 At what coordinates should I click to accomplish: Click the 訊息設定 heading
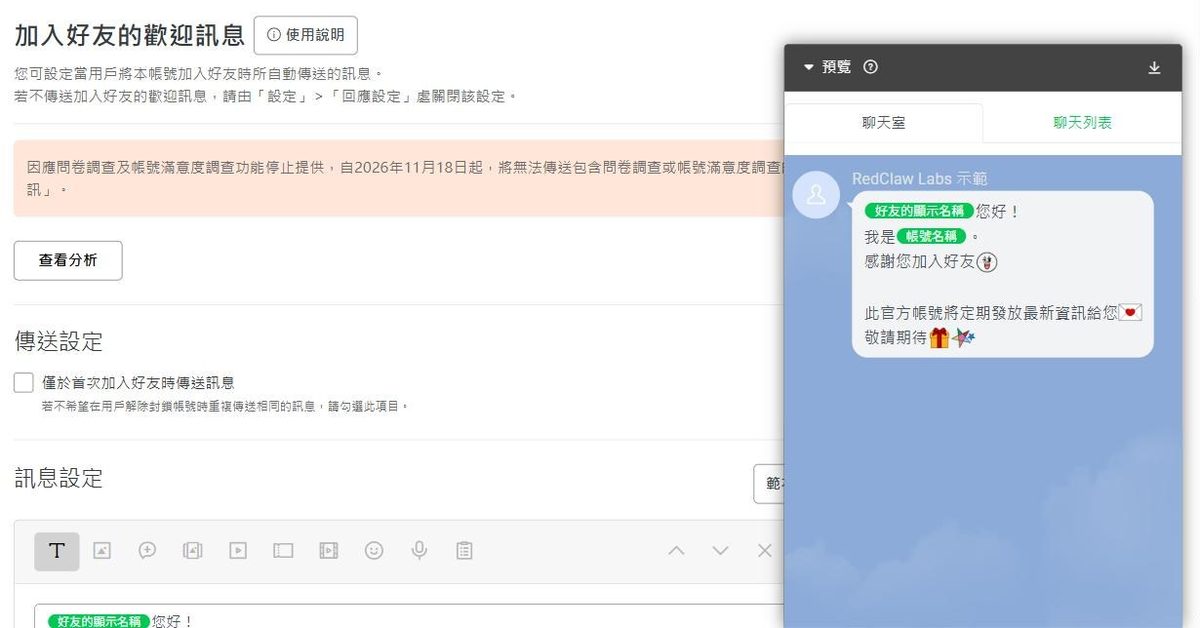59,478
